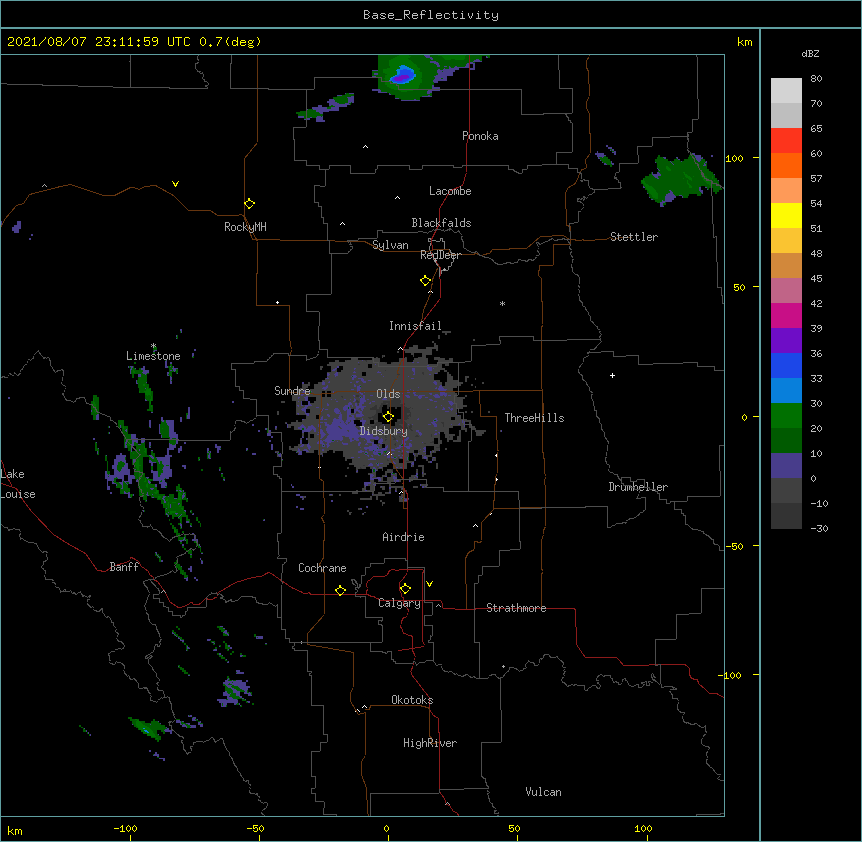Click the ThreeHills label

(534, 418)
